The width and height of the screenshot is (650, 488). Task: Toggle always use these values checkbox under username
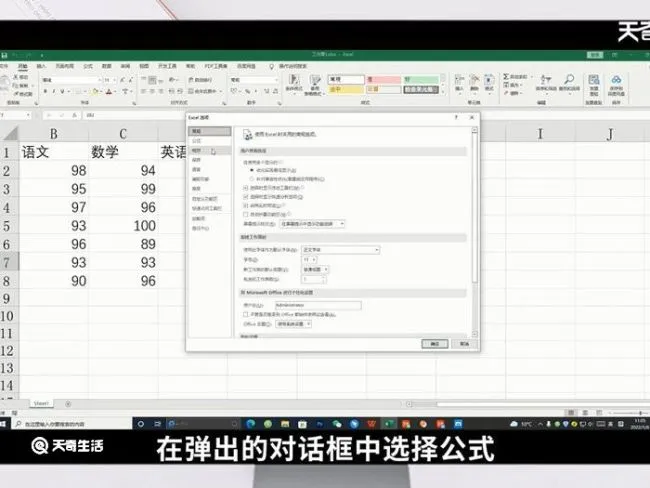pyautogui.click(x=246, y=314)
